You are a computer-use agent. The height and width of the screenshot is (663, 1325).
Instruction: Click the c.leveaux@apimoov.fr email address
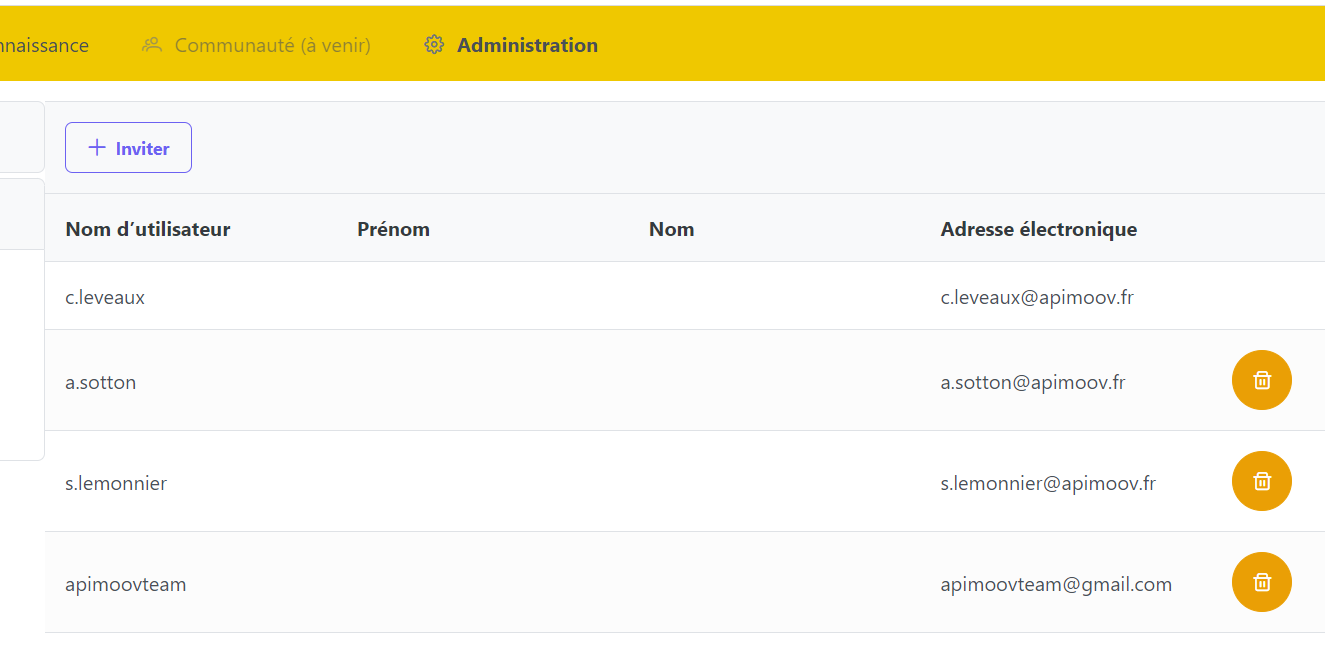pos(1037,297)
